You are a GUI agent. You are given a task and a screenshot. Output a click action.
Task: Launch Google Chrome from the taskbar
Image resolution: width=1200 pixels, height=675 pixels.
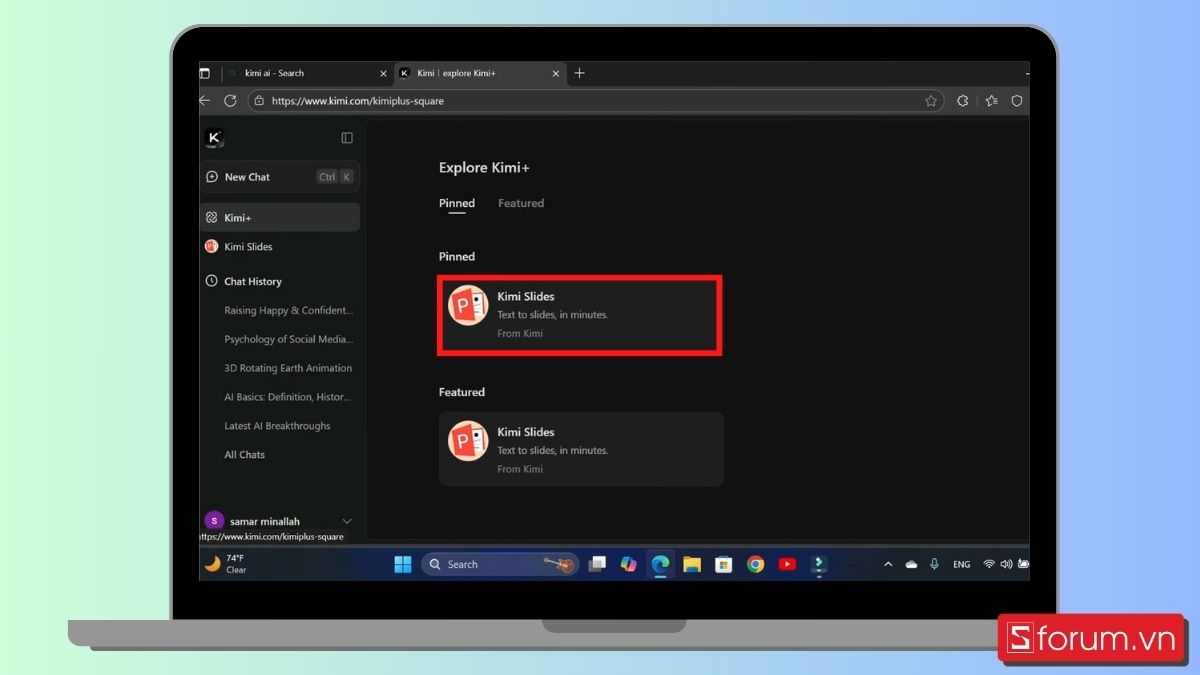(x=756, y=564)
